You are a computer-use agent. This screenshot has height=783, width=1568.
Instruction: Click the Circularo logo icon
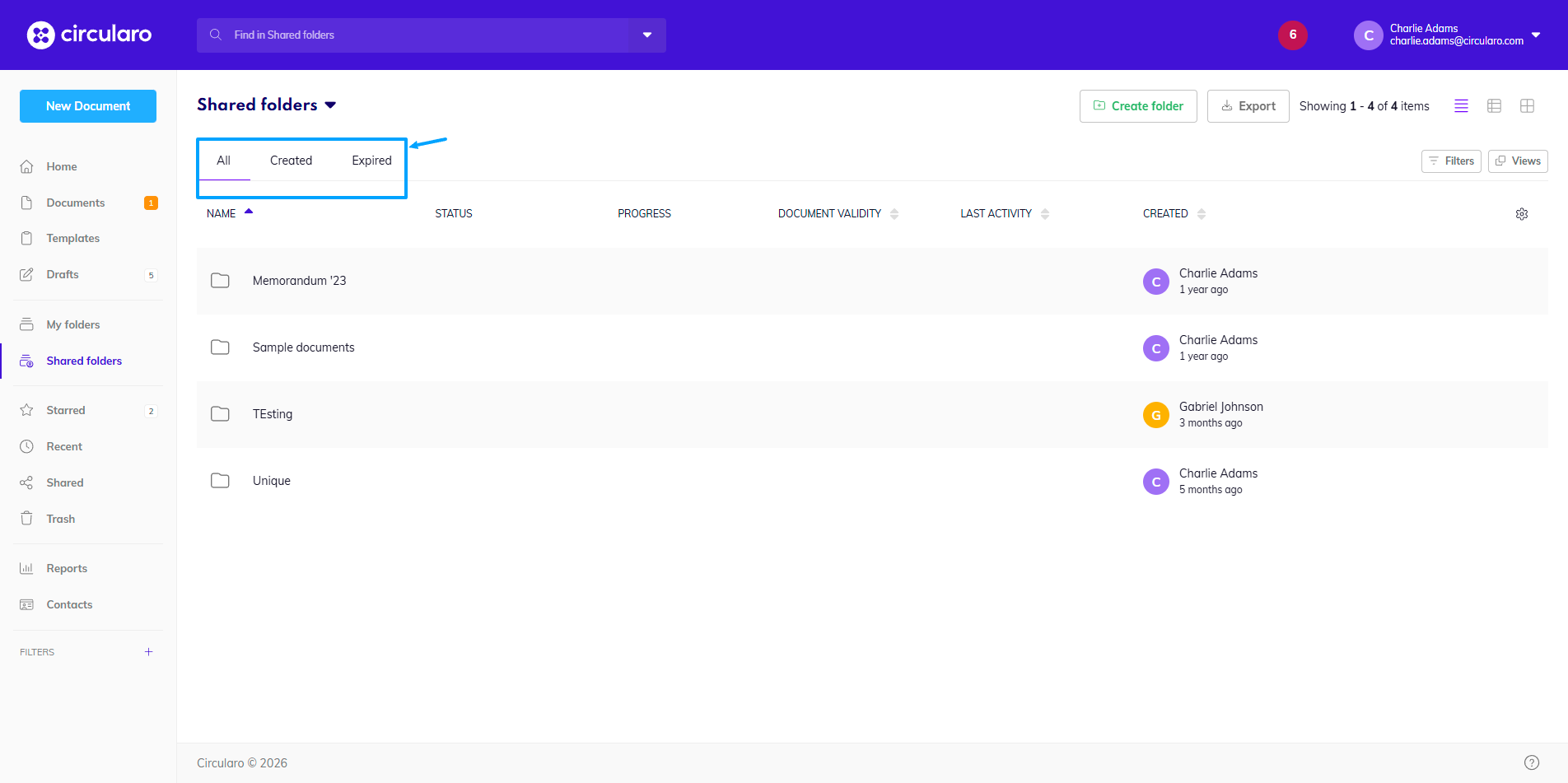click(40, 35)
